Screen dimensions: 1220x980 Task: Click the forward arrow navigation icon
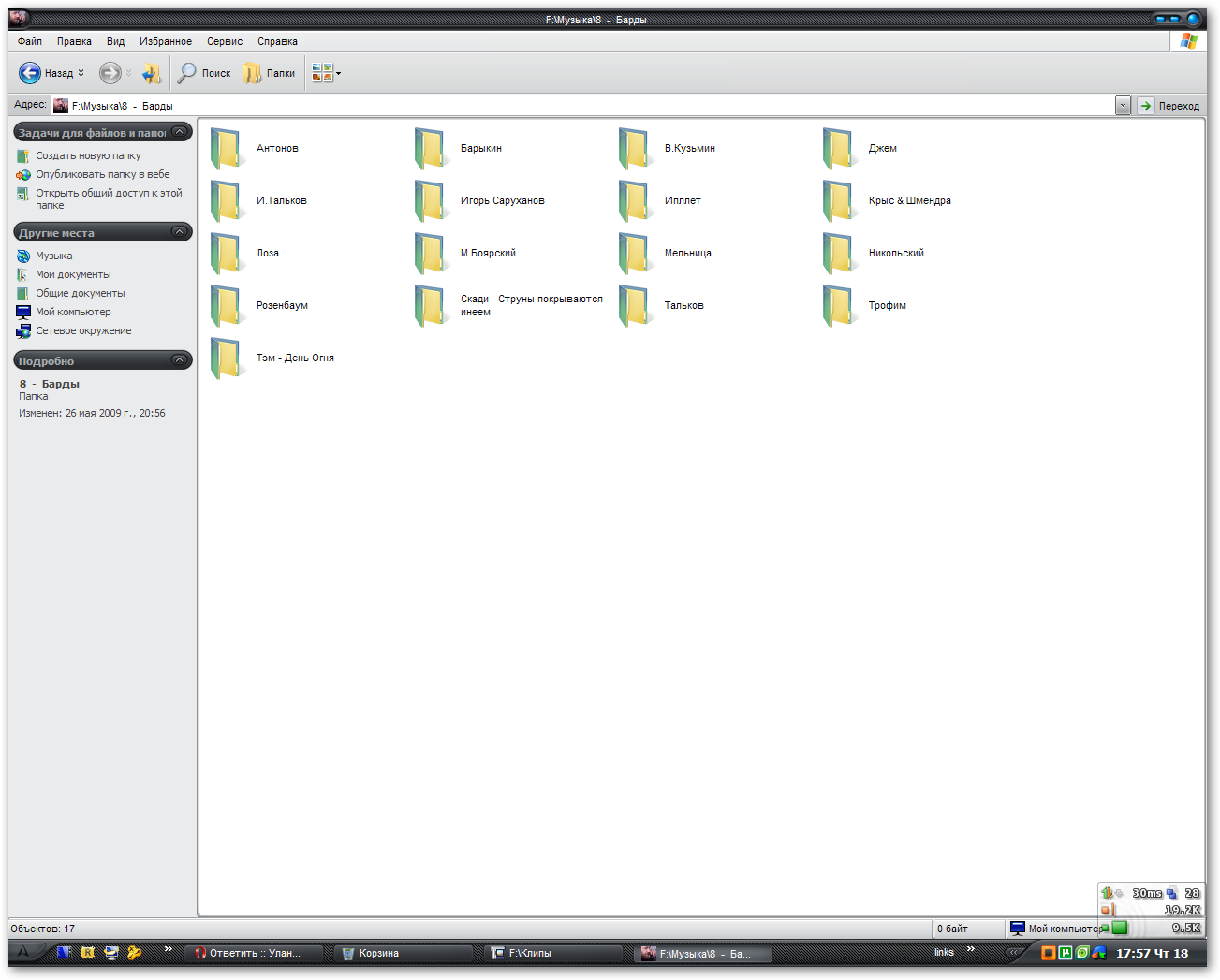coord(110,73)
